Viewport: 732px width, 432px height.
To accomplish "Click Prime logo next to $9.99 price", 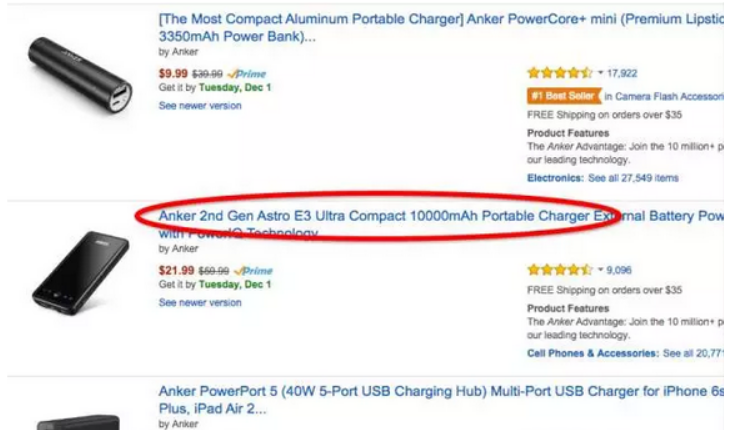I will click(x=249, y=74).
